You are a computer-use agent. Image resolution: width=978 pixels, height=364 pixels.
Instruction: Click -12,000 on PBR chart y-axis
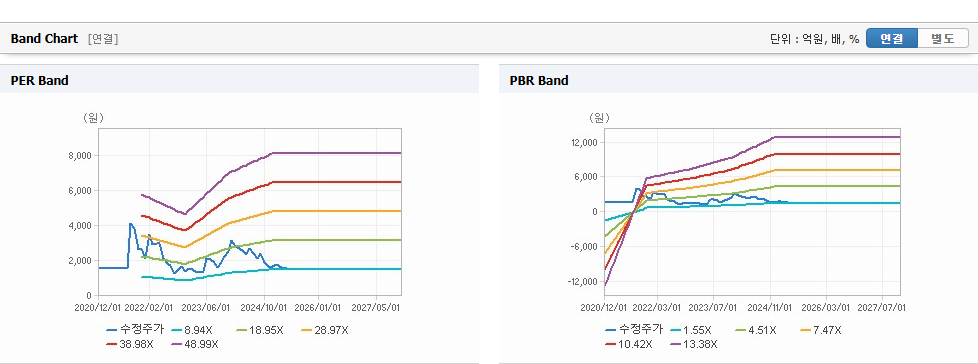[x=582, y=281]
